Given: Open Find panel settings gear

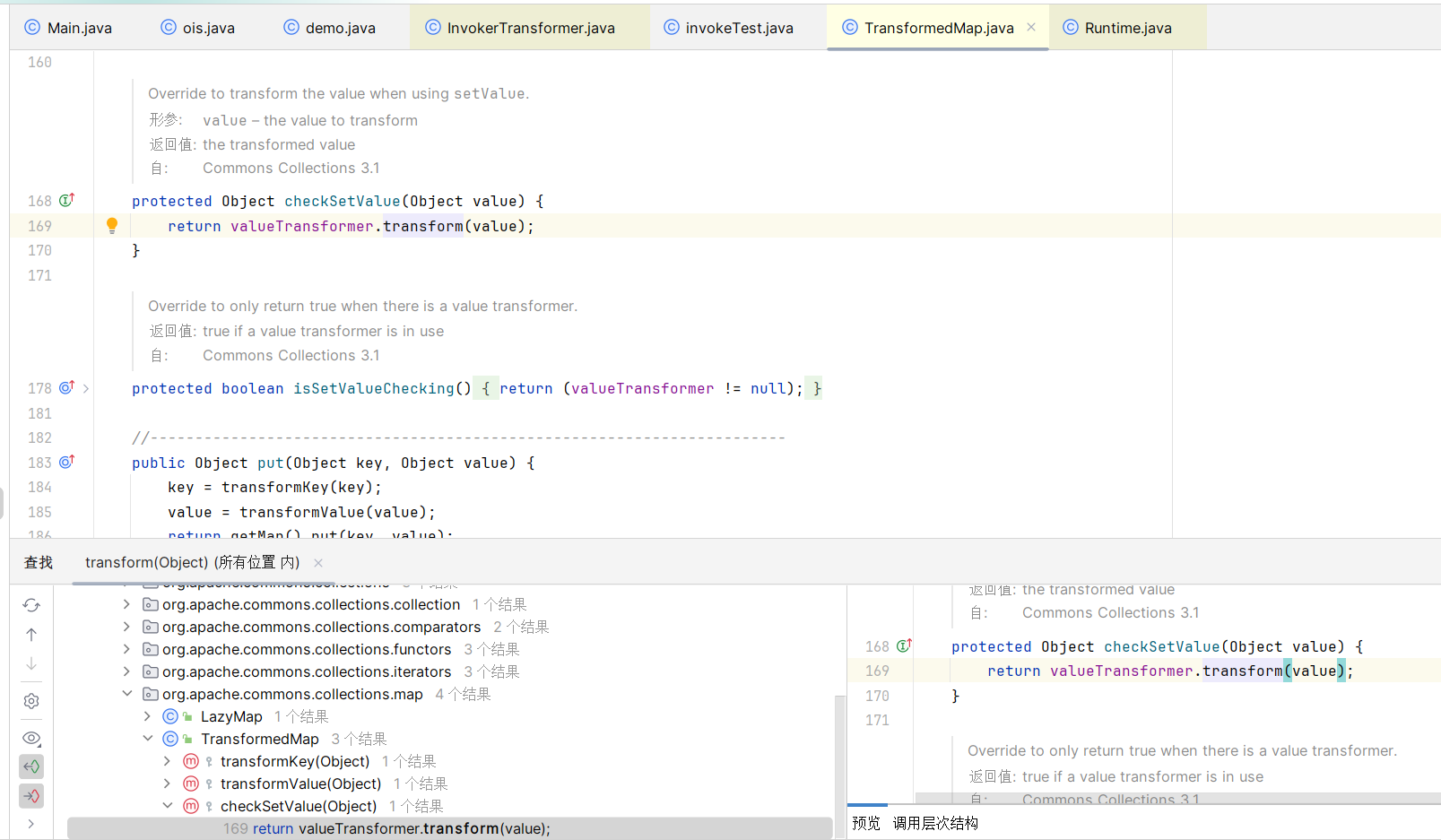Looking at the screenshot, I should pyautogui.click(x=31, y=701).
